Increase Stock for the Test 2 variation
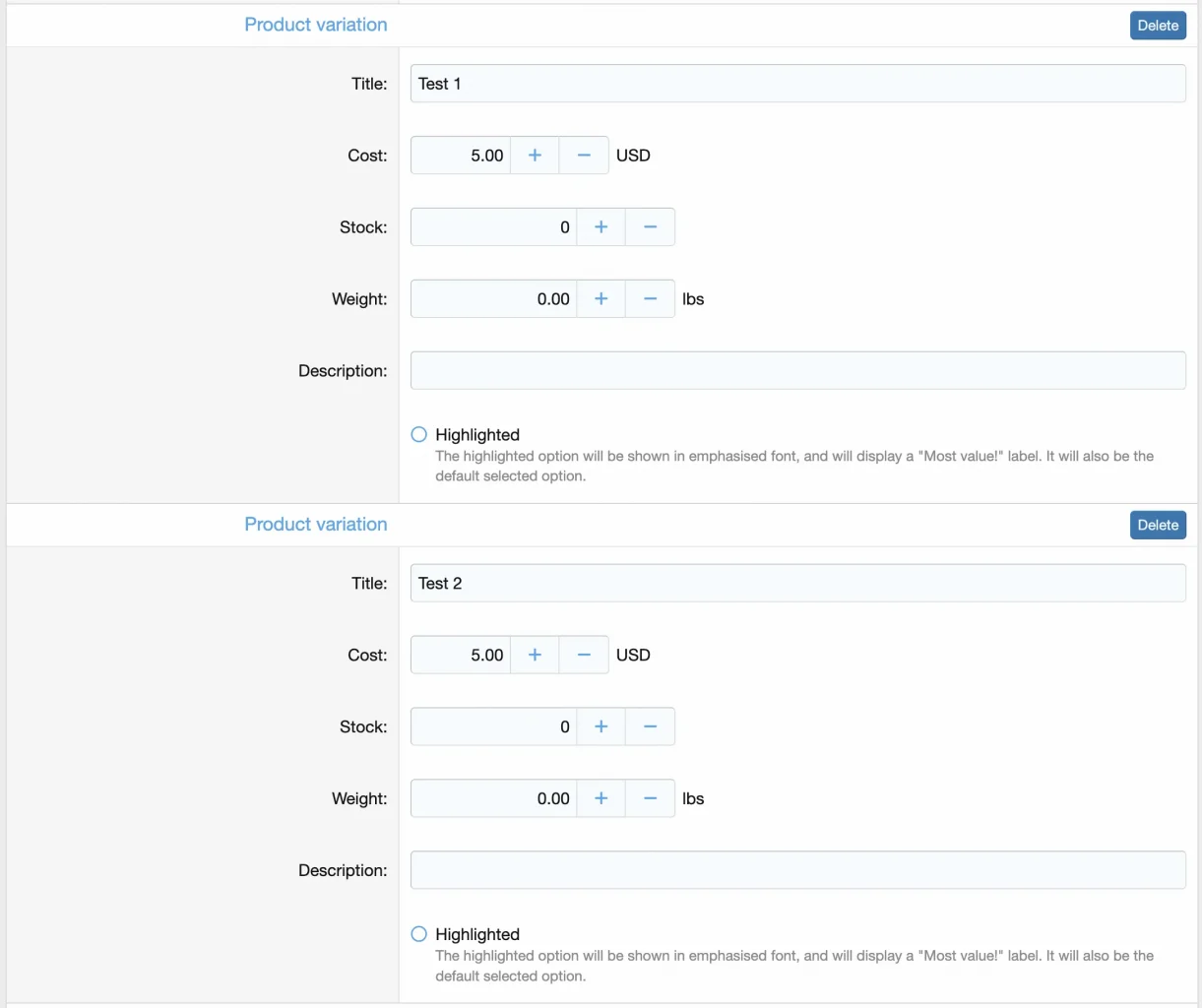This screenshot has height=1008, width=1202. 601,727
